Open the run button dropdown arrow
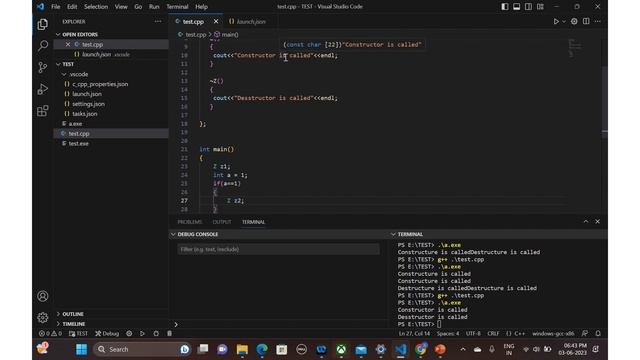The image size is (640, 360). click(564, 22)
